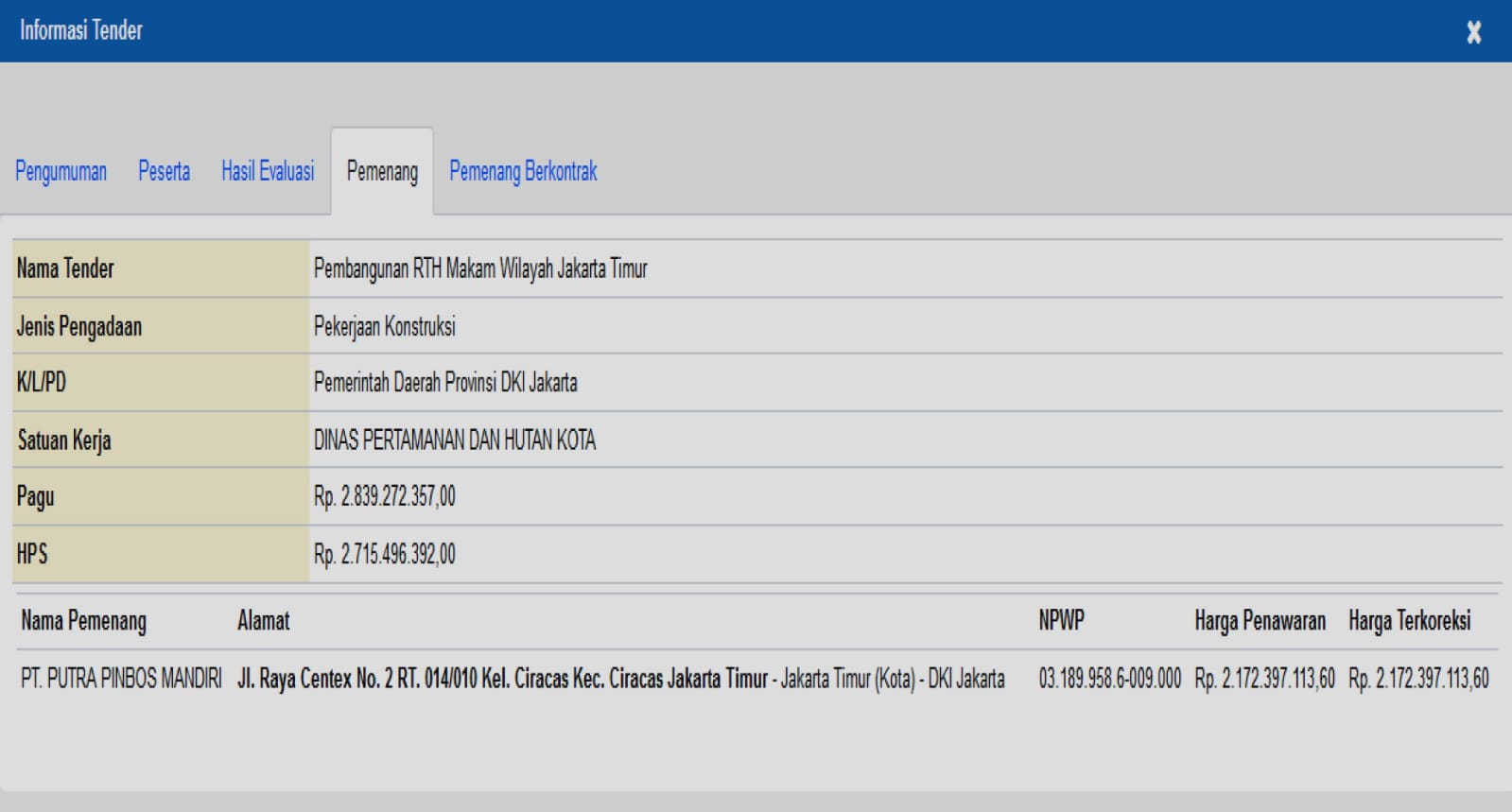The image size is (1512, 812).
Task: Click the HPS label
Action: tap(32, 554)
